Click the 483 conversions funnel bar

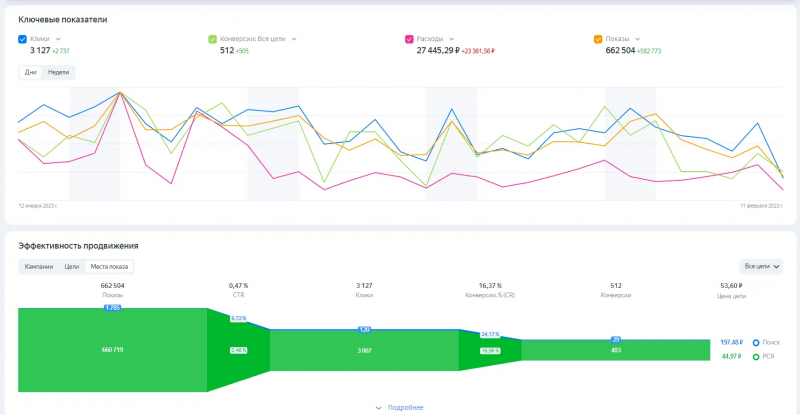pyautogui.click(x=616, y=351)
